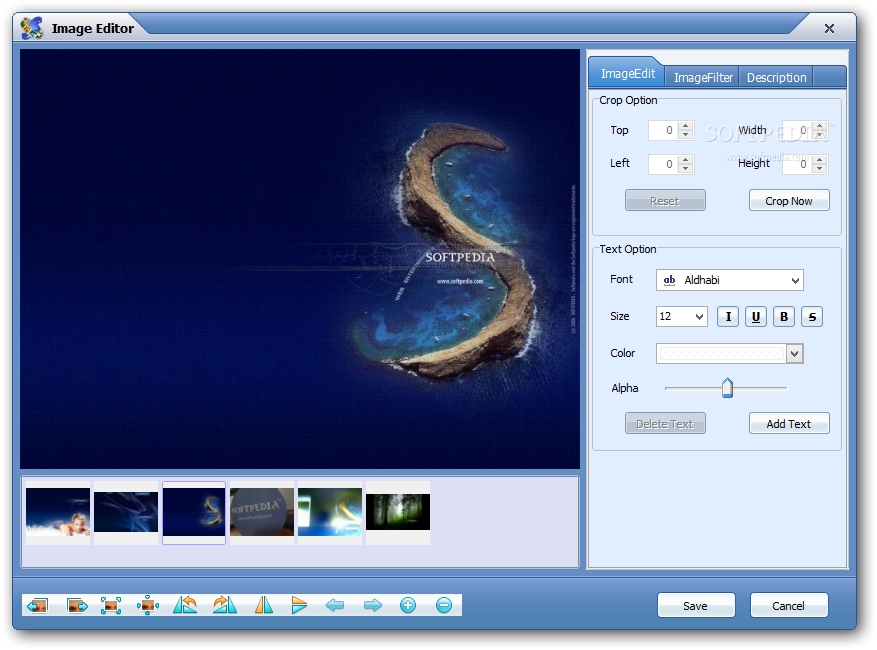
Task: Switch to the ImageEdit tab
Action: (628, 74)
